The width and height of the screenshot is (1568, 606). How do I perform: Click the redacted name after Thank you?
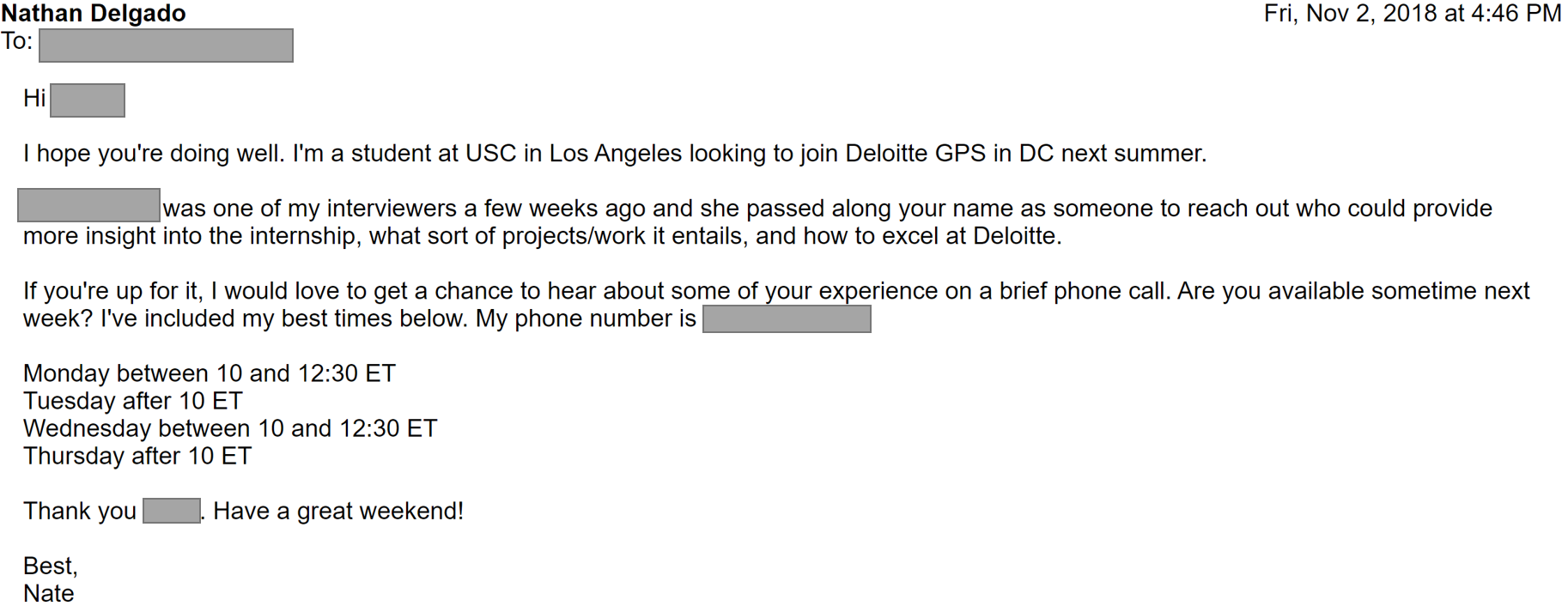(x=172, y=511)
